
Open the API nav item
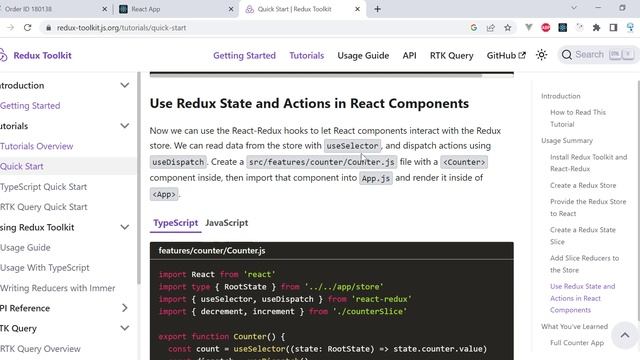click(x=409, y=56)
